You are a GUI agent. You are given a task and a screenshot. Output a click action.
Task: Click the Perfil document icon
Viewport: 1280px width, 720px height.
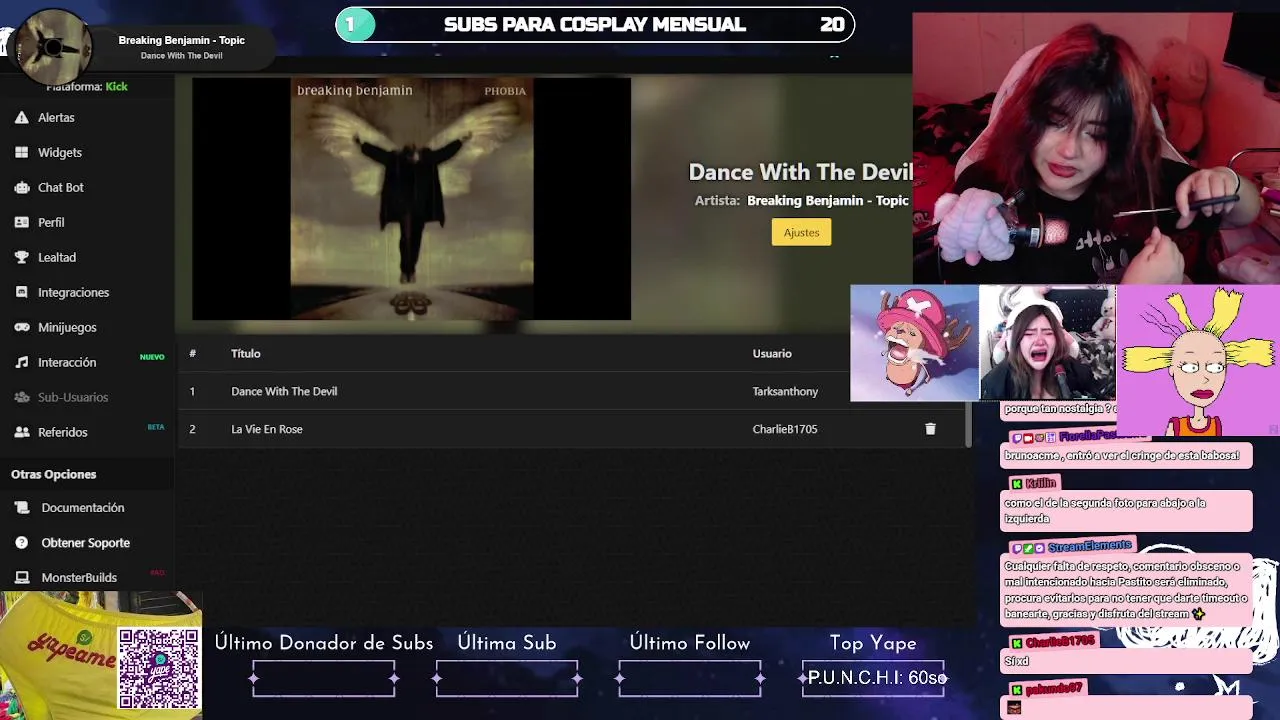pos(21,222)
